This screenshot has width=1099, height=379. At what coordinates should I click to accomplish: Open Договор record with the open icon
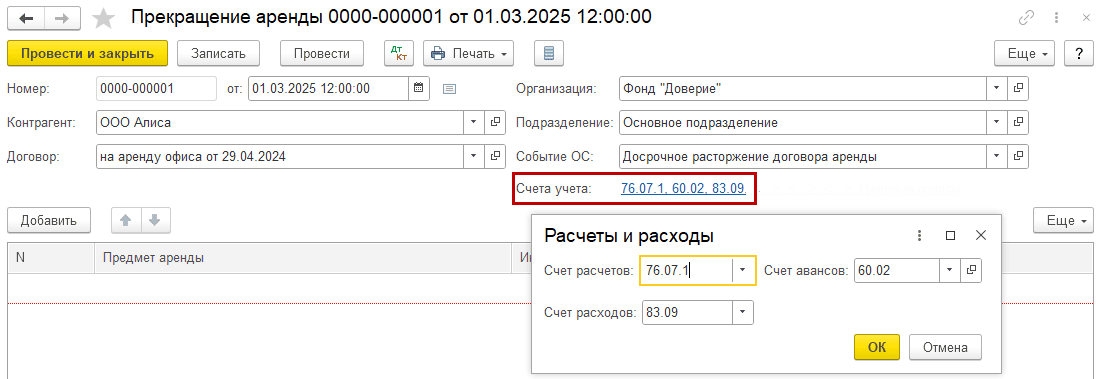tap(495, 156)
